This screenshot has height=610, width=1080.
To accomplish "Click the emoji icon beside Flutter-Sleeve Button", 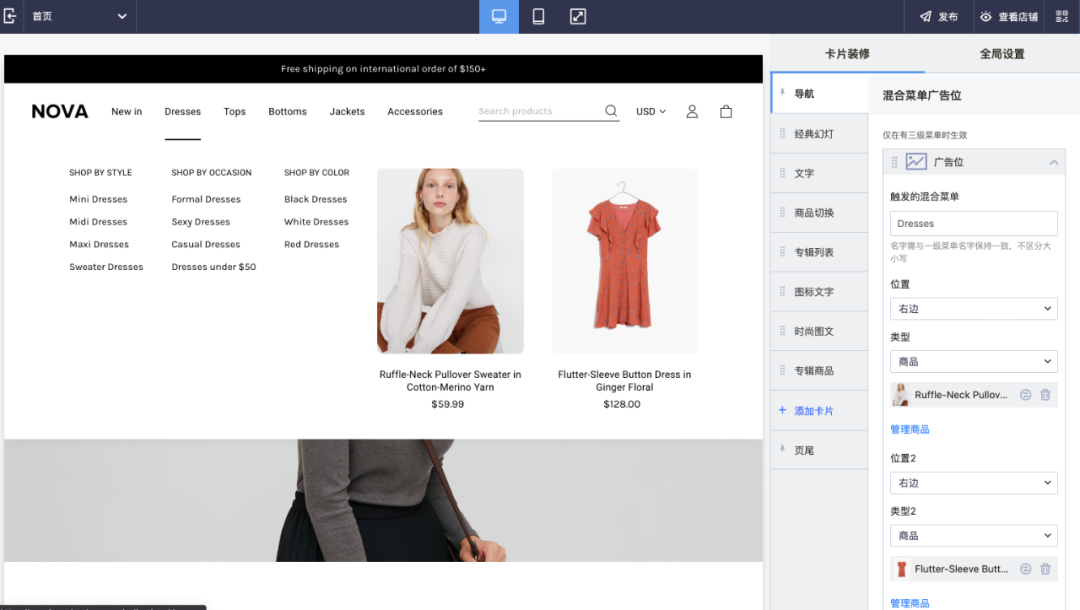I will pyautogui.click(x=1026, y=569).
